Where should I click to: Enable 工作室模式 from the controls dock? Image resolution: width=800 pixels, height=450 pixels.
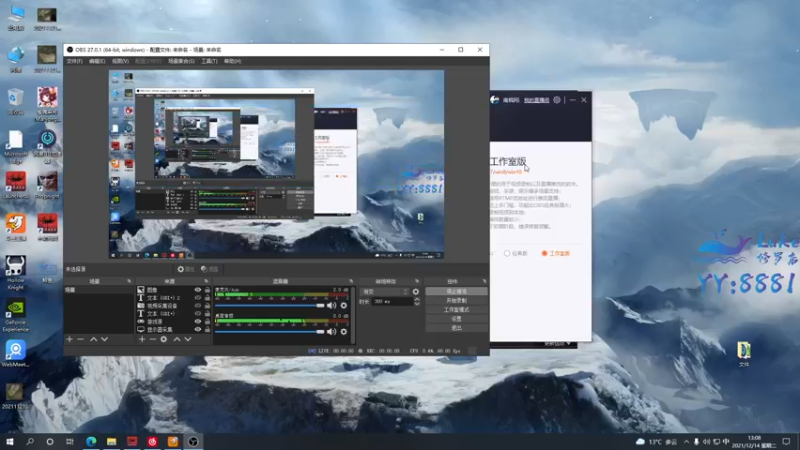point(456,310)
